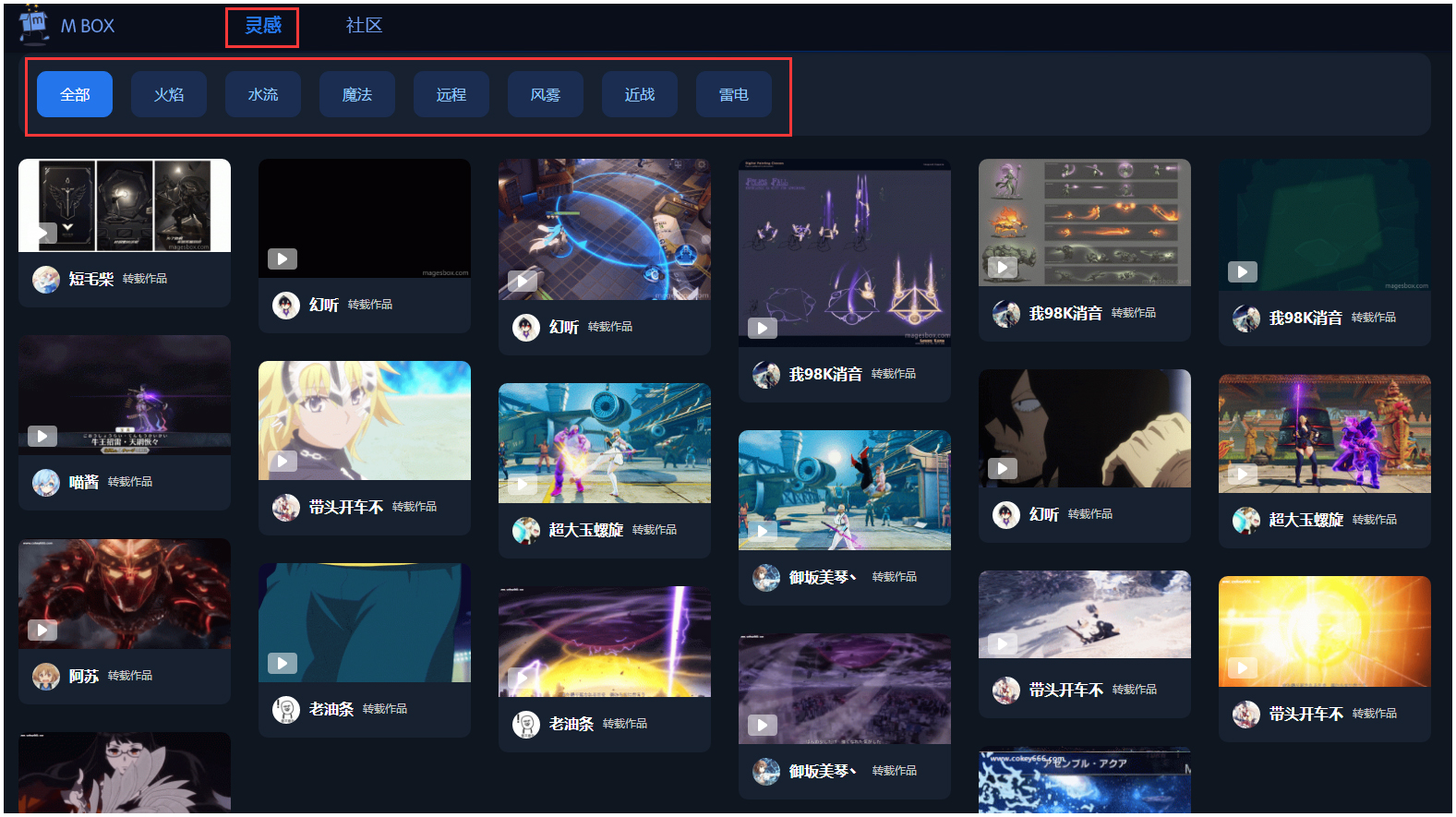
Task: Show 魔法 effects
Action: pos(357,94)
